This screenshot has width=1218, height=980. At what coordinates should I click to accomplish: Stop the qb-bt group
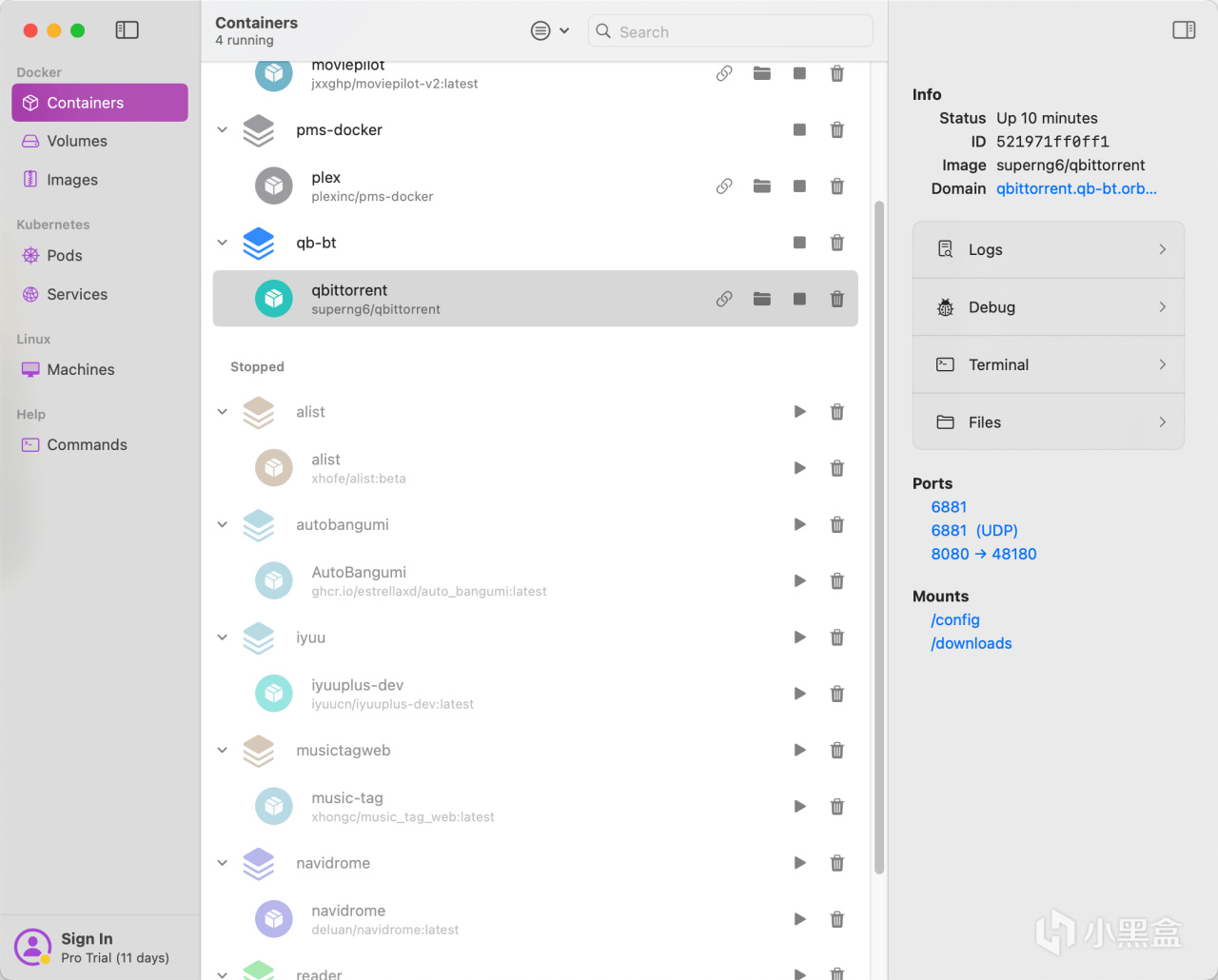point(799,243)
